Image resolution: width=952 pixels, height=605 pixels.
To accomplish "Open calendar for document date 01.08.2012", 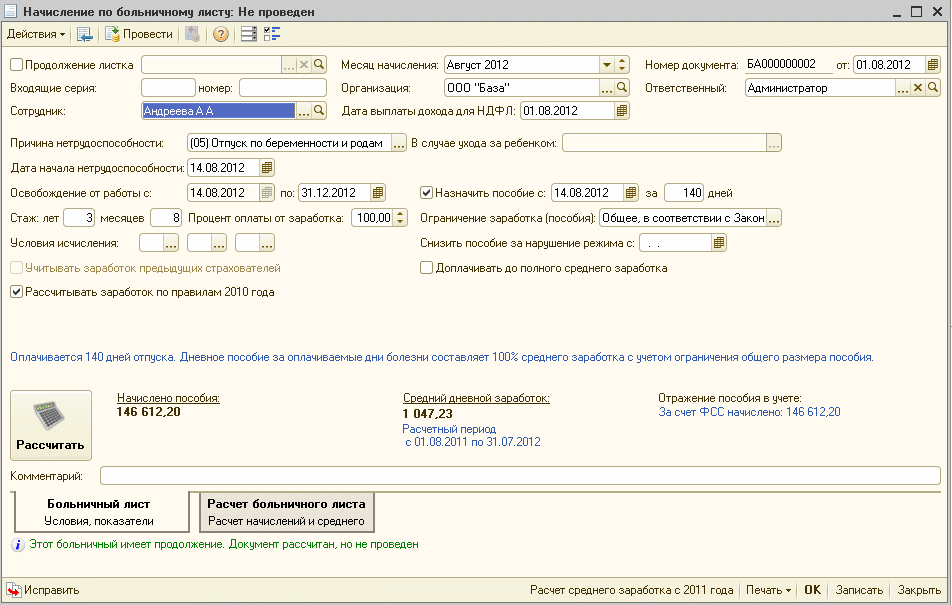I will pos(933,64).
